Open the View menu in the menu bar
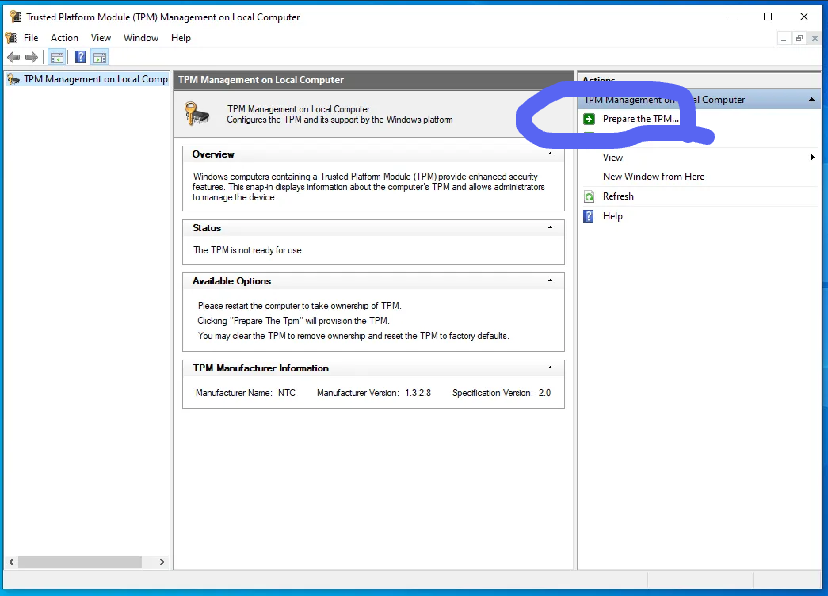Screen dimensions: 828x596 click(101, 38)
